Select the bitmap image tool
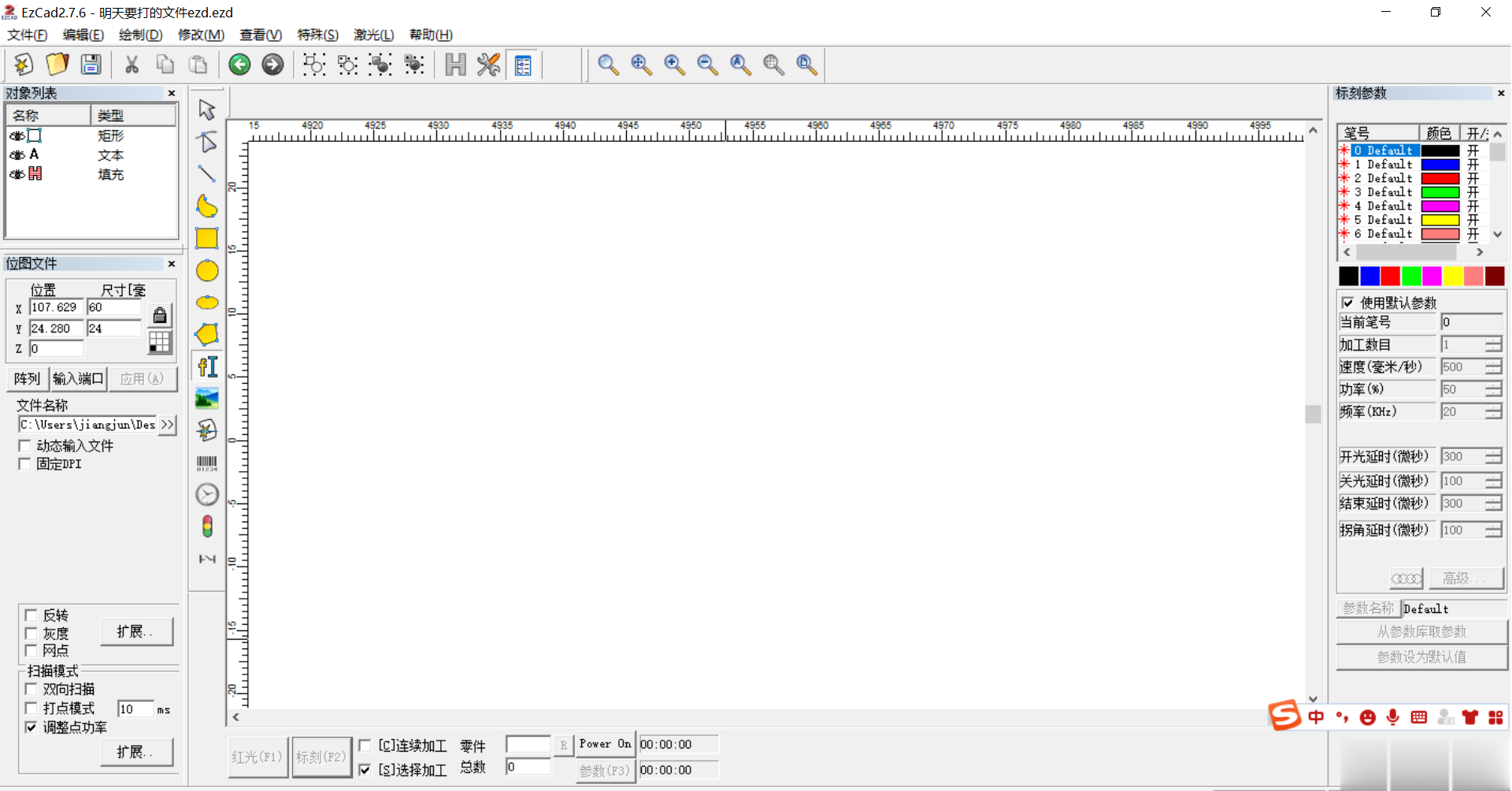The width and height of the screenshot is (1512, 791). click(x=207, y=399)
